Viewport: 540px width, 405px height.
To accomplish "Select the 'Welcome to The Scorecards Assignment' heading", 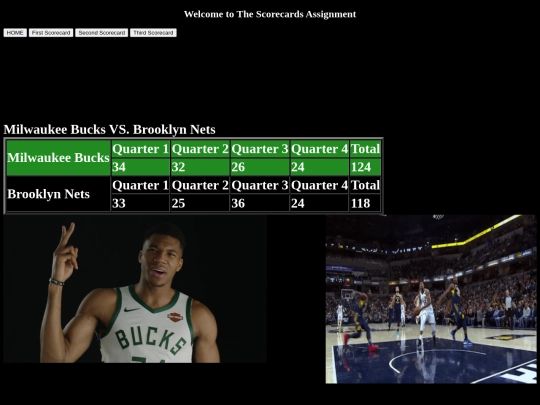I will [x=270, y=14].
